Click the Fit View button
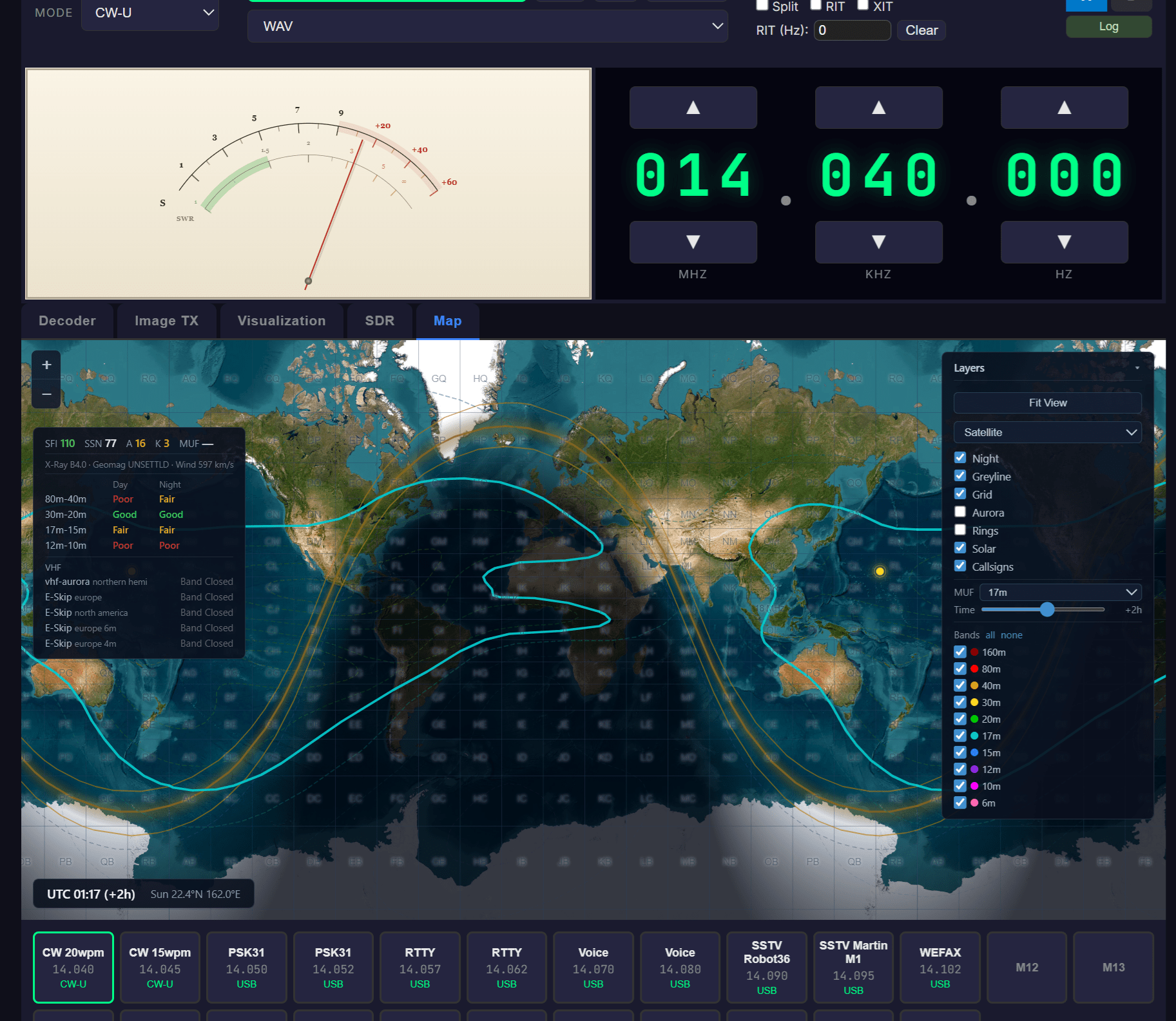The width and height of the screenshot is (1176, 1021). click(1047, 403)
